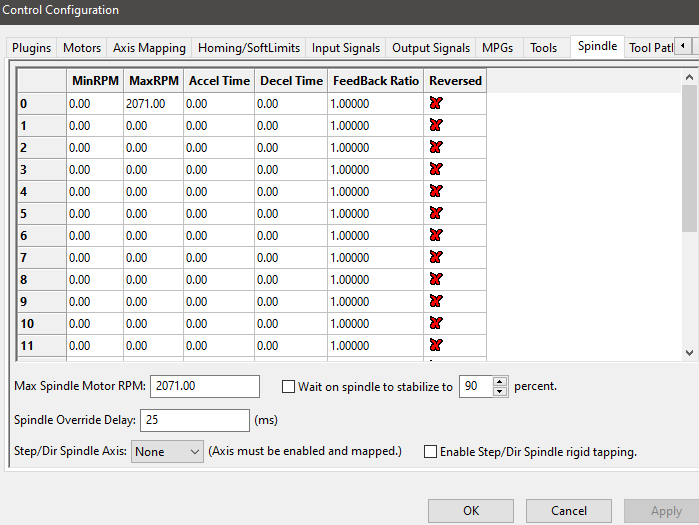
Task: Toggle Reversed red X for spindle range 5
Action: [x=436, y=213]
